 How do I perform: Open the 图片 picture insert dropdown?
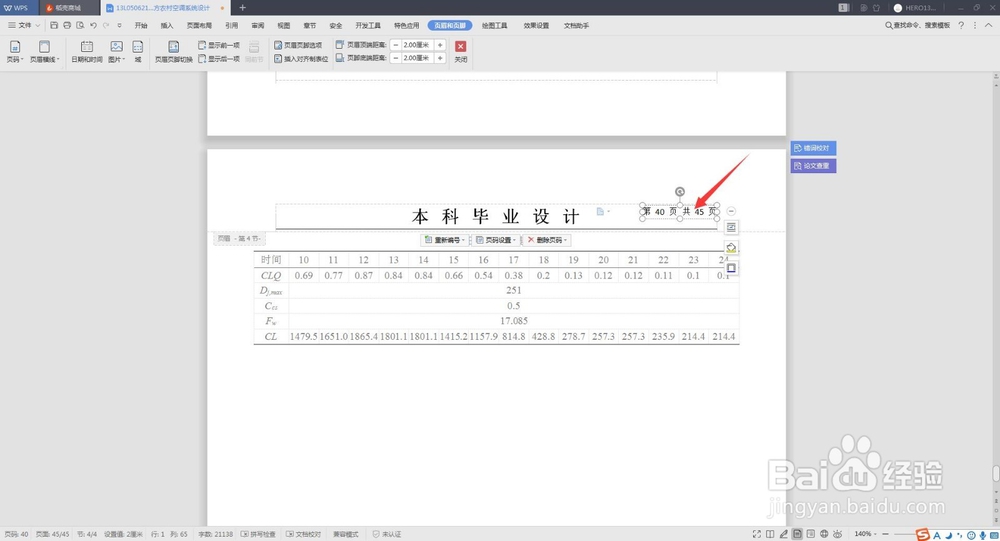[117, 51]
